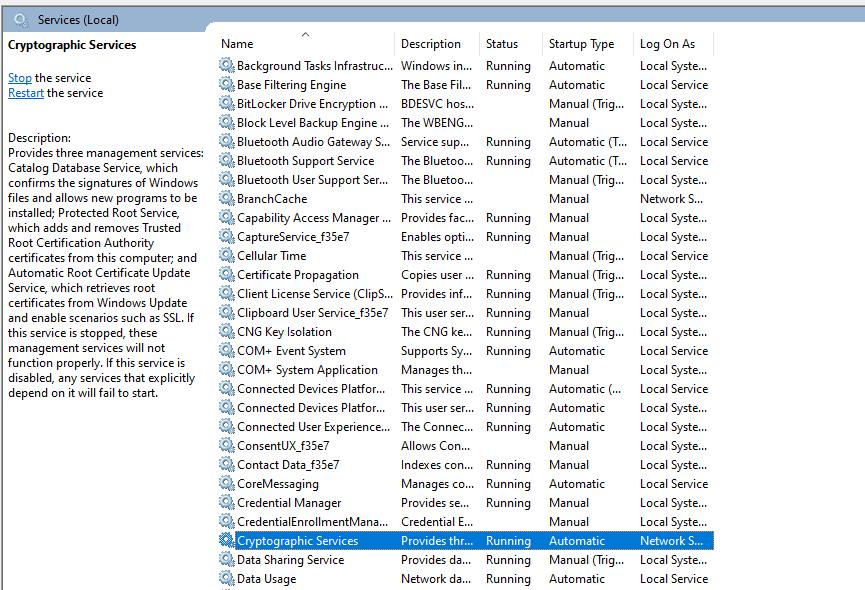The image size is (865, 590).
Task: Click the Restart the service link
Action: click(26, 93)
